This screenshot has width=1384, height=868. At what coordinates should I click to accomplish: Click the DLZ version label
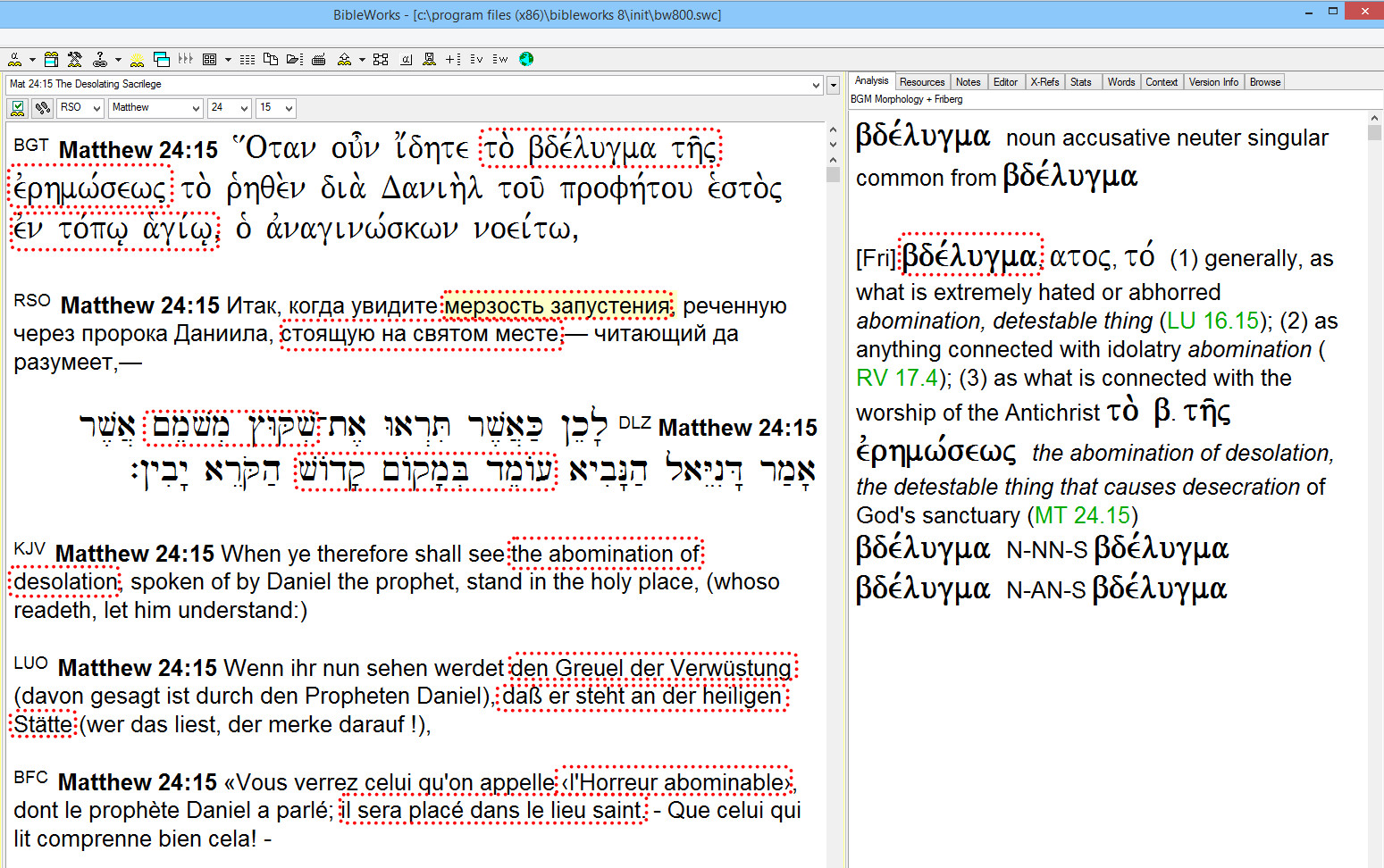(x=634, y=422)
